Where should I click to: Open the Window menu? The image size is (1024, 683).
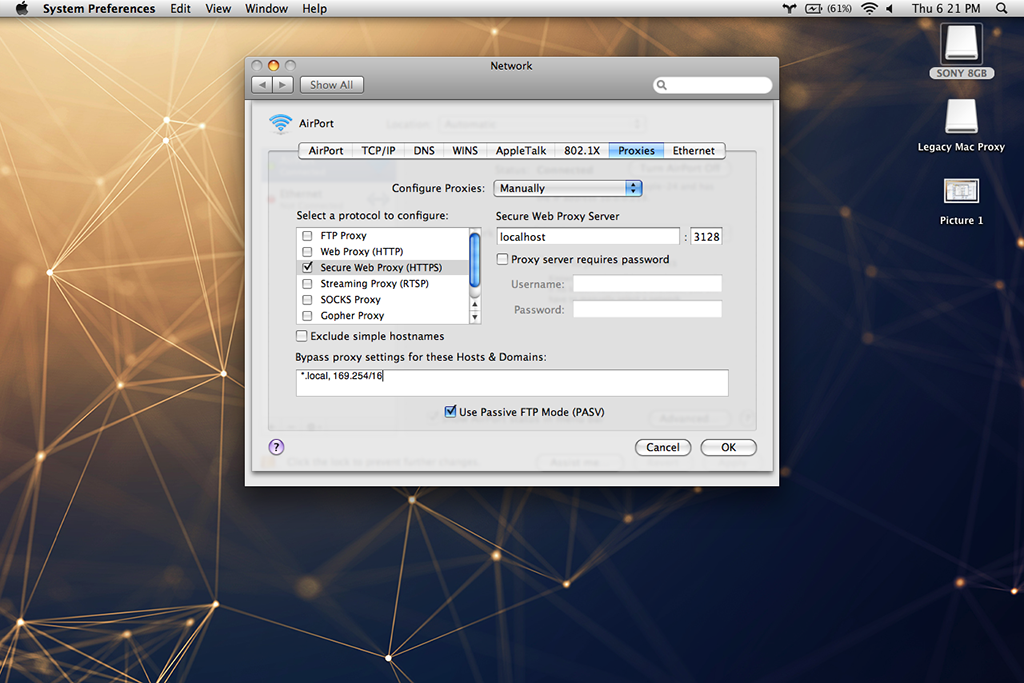click(x=266, y=8)
